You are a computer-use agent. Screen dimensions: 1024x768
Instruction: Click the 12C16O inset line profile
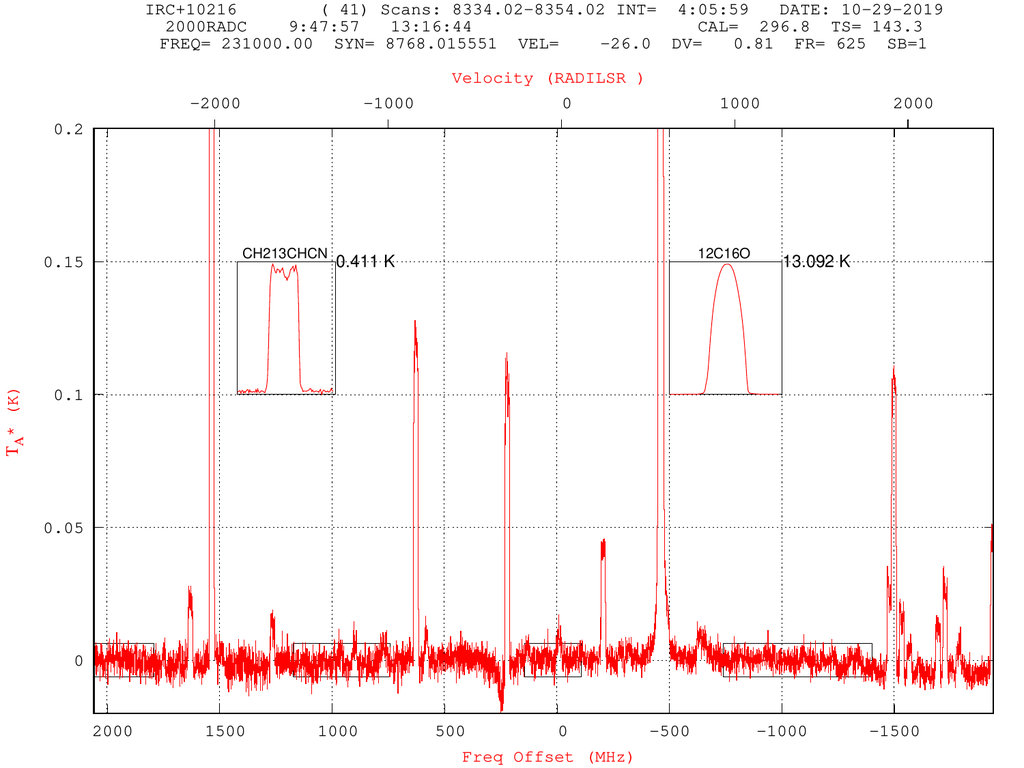pos(726,328)
